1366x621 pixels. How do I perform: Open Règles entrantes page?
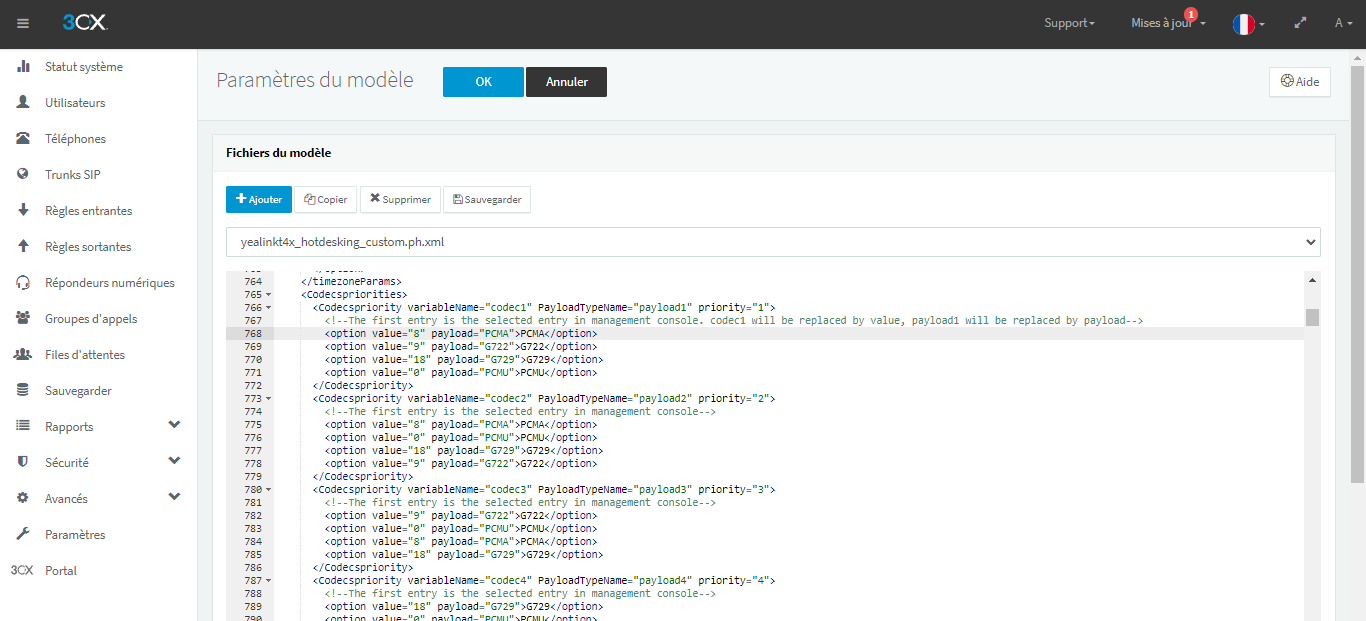(x=88, y=211)
